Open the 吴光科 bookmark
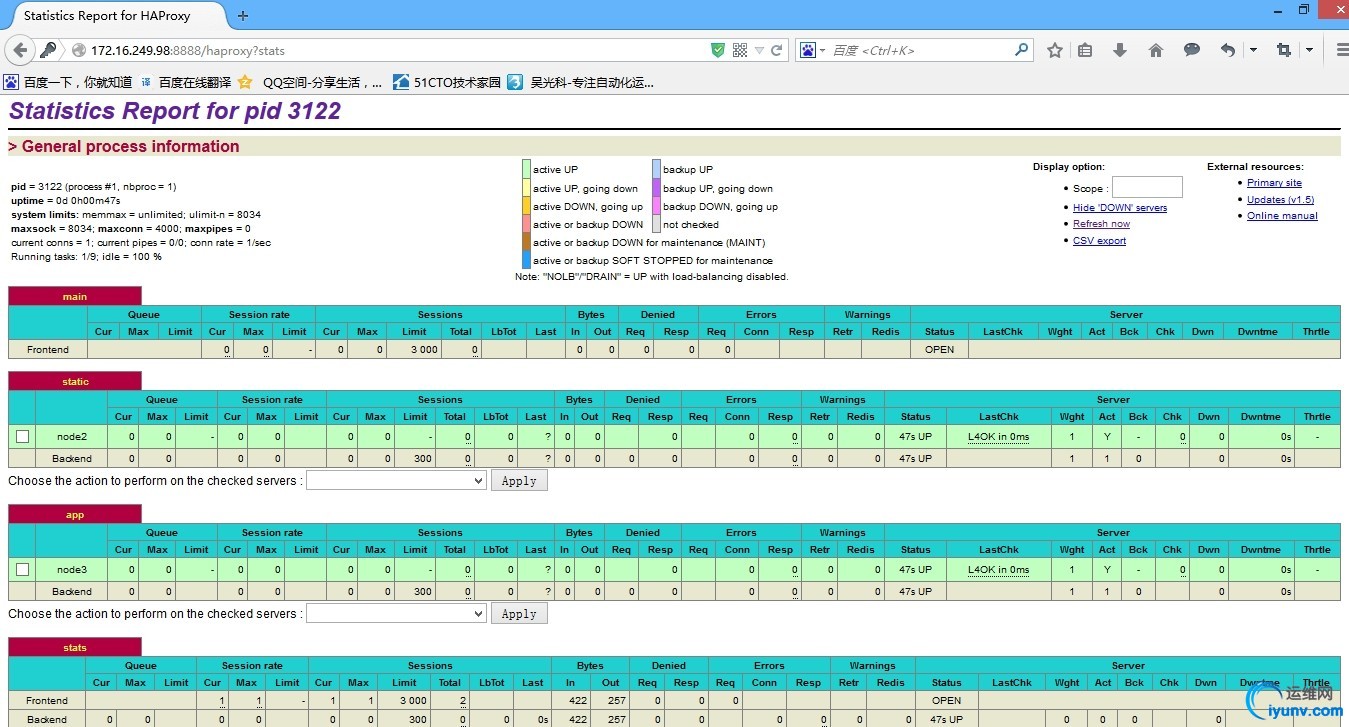 [581, 83]
